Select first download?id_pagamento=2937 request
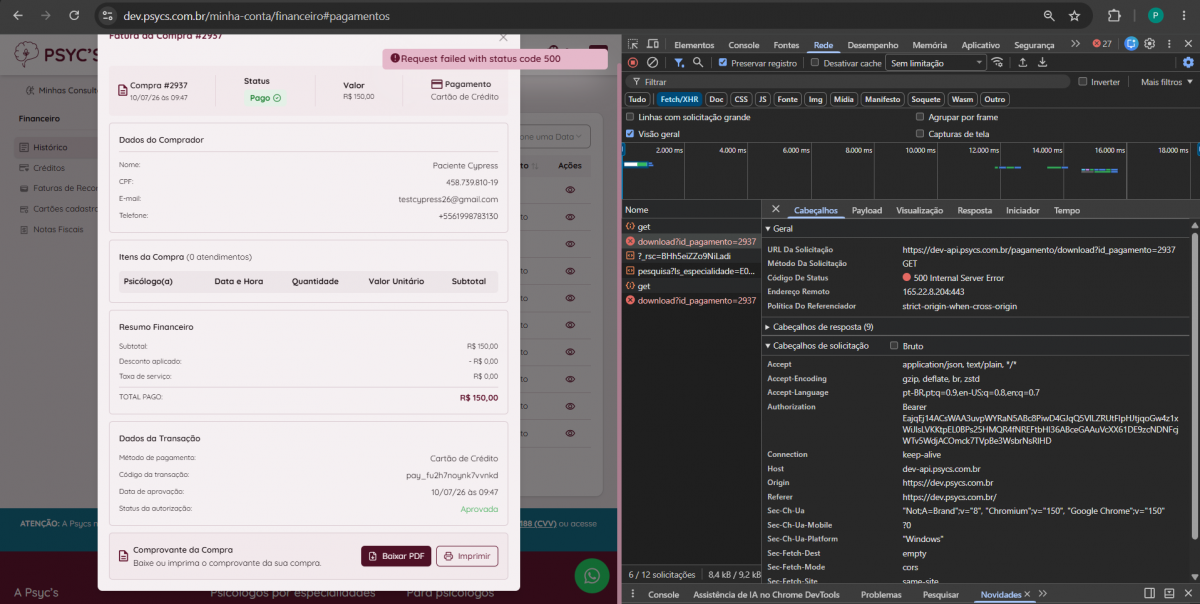The height and width of the screenshot is (604, 1200). point(691,241)
